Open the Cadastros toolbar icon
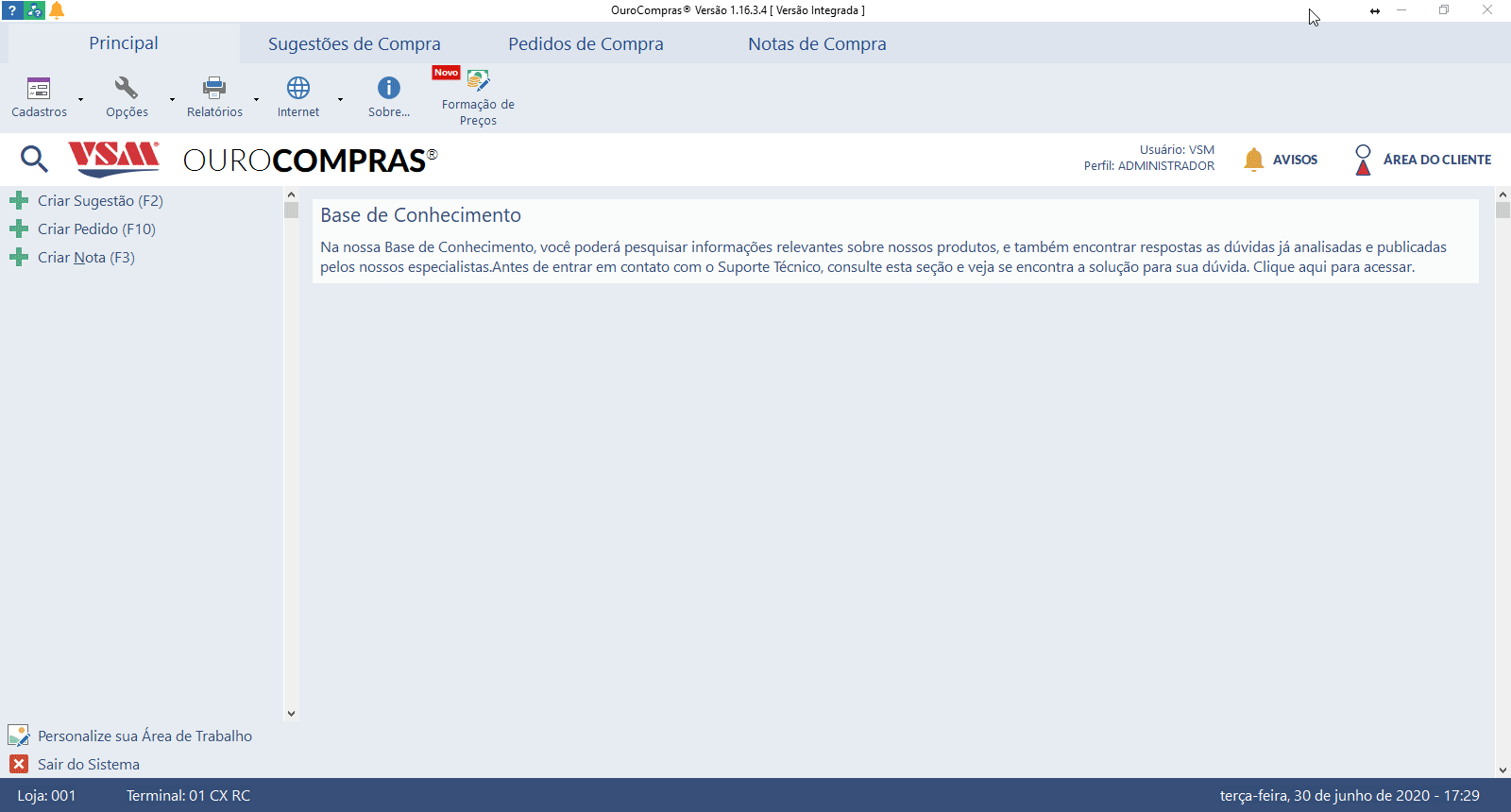Viewport: 1511px width, 812px height. [39, 89]
